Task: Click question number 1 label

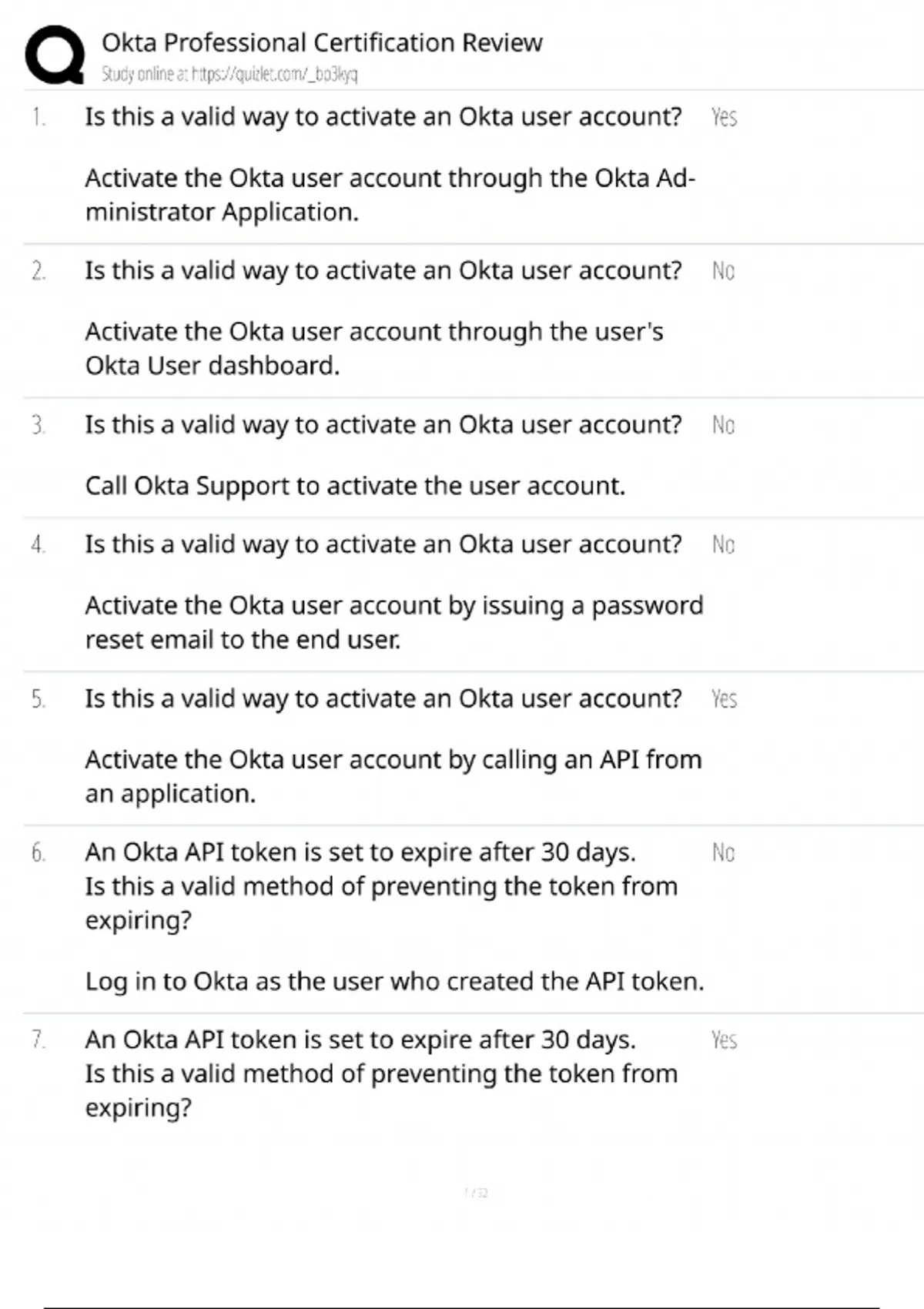Action: click(38, 117)
